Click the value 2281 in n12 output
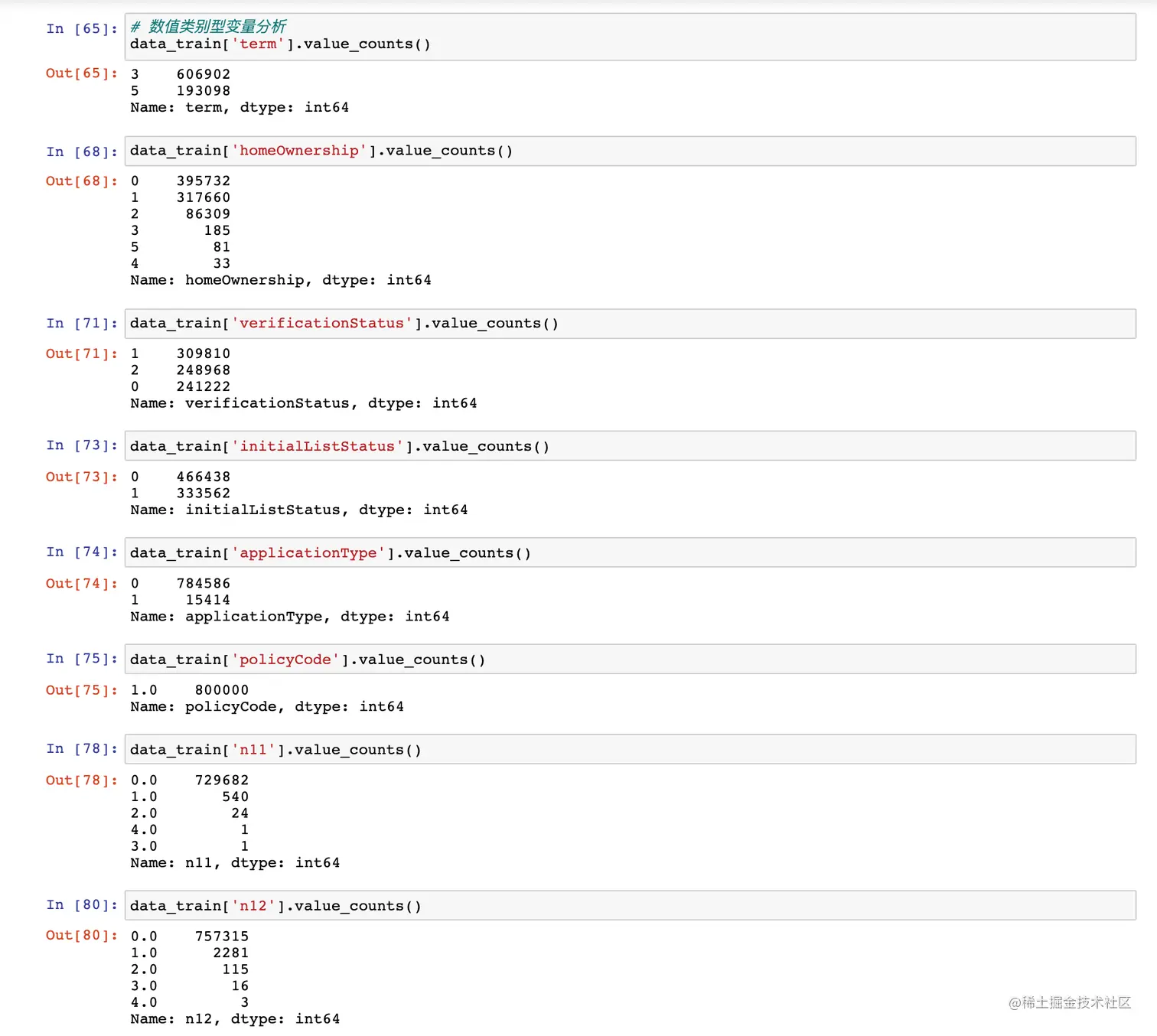Screen dimensions: 1157x1036 click(231, 953)
